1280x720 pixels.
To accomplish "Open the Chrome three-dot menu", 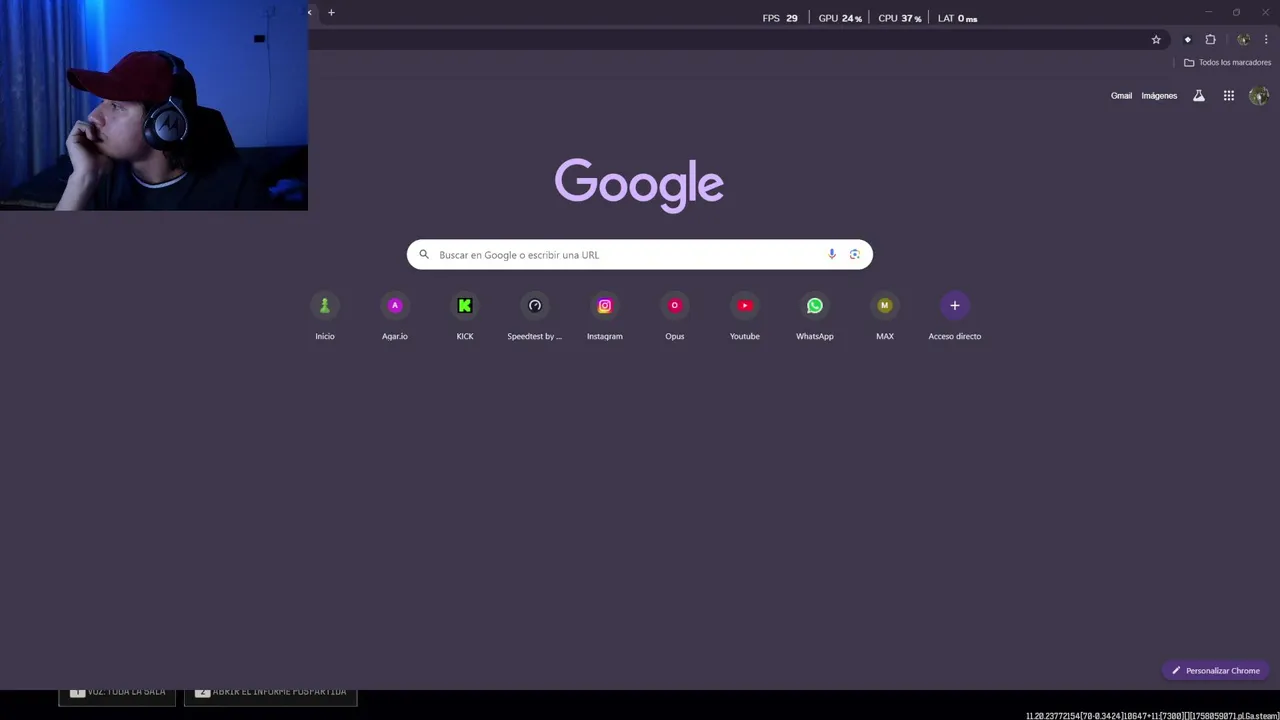I will click(x=1266, y=40).
